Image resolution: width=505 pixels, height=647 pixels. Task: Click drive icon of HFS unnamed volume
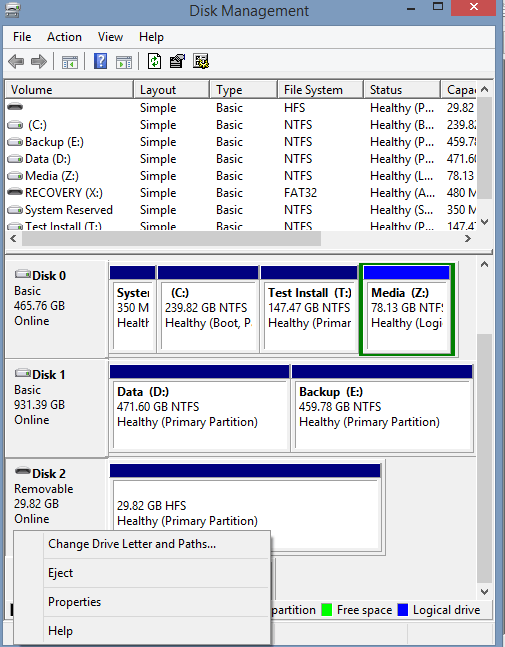point(15,107)
